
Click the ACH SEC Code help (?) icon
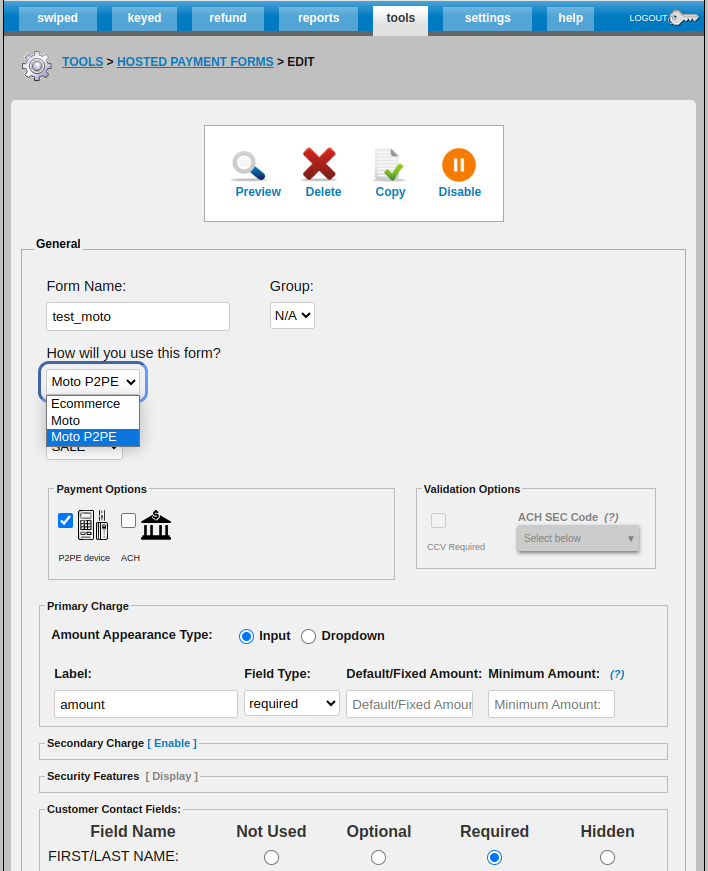[611, 517]
